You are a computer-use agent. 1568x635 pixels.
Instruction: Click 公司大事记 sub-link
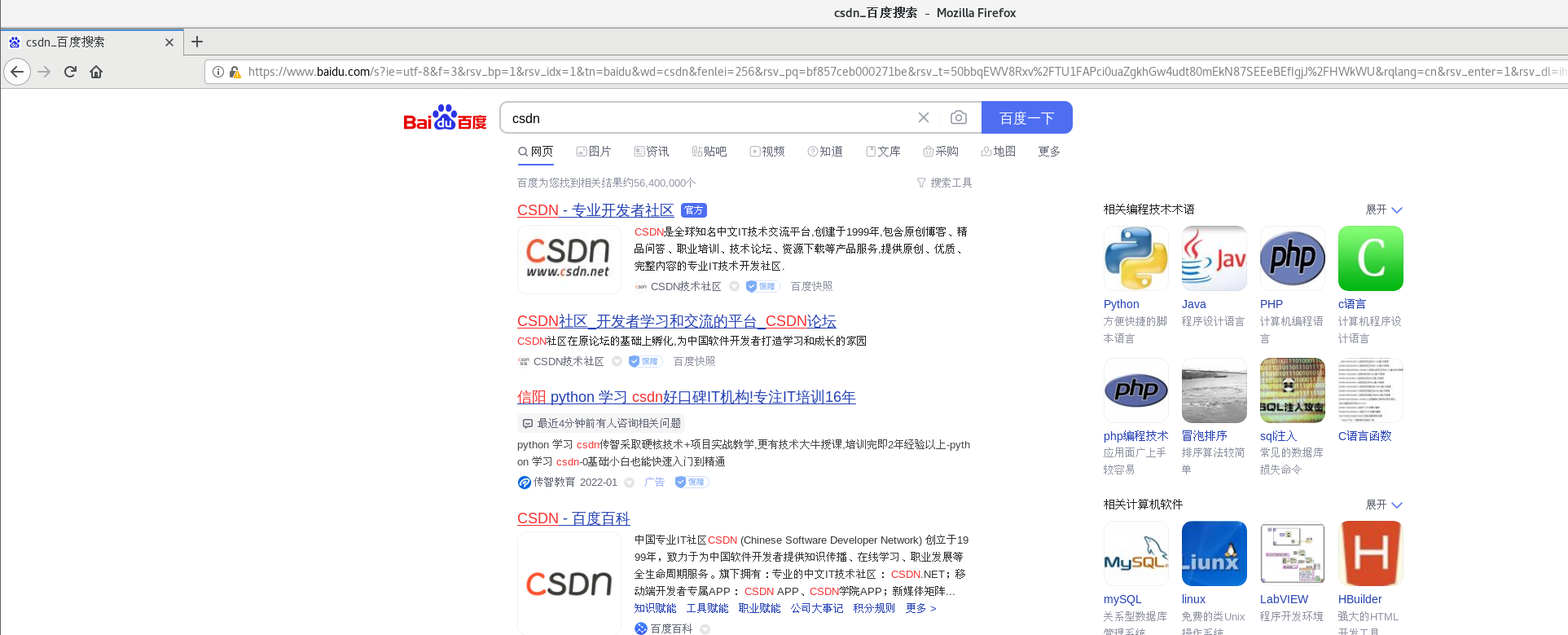click(817, 608)
